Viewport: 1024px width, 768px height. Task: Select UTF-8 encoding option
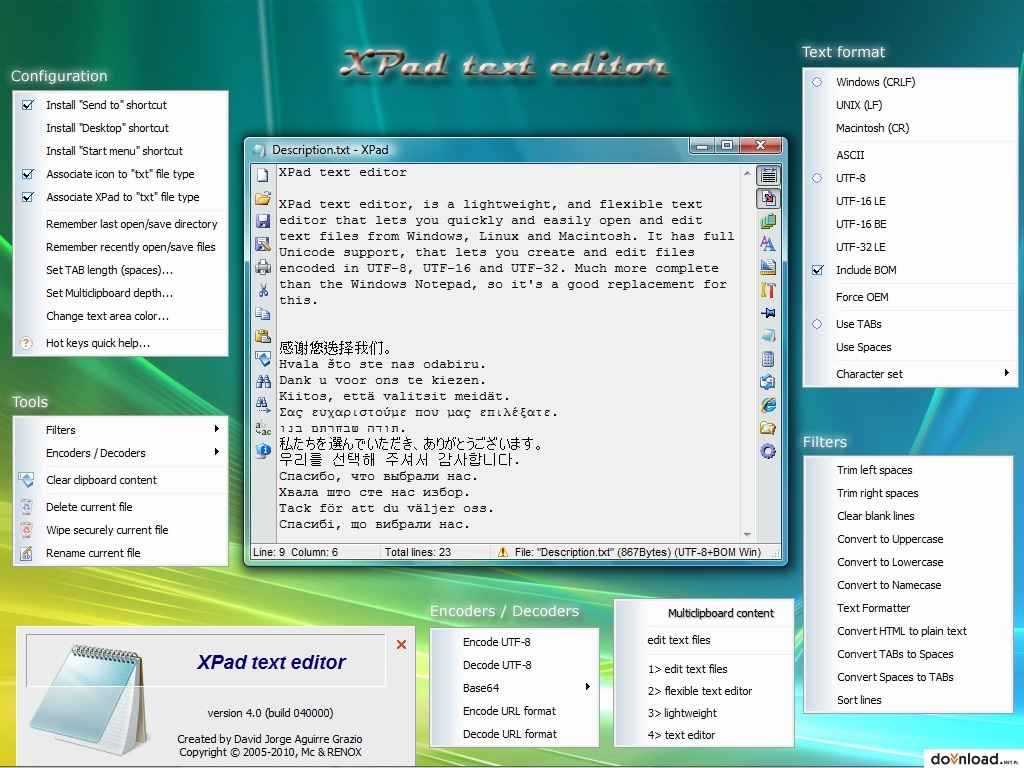tap(910, 178)
